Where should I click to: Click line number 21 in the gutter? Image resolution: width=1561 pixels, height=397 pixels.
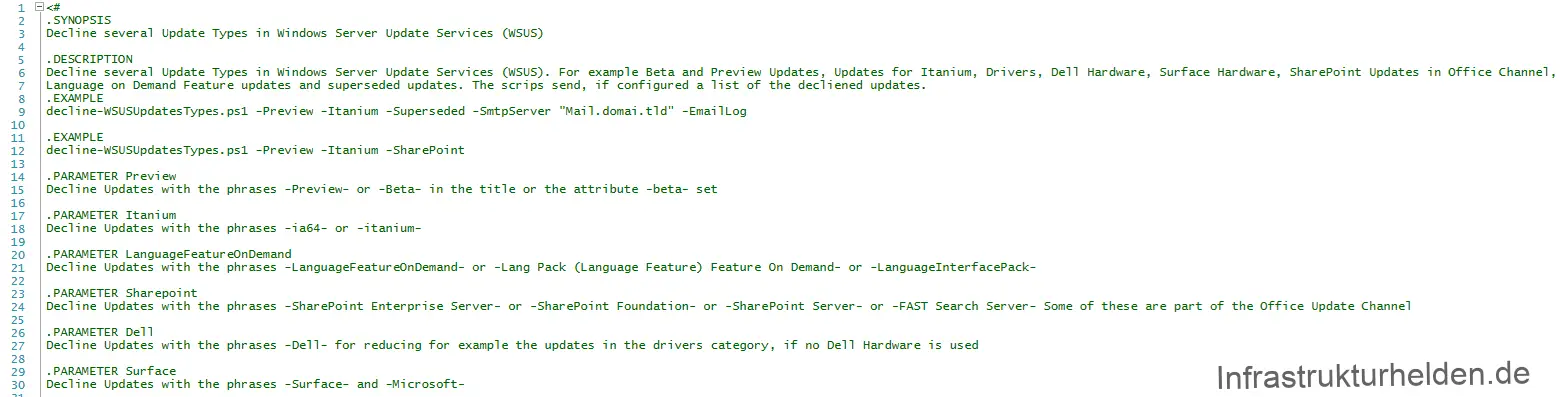point(18,267)
